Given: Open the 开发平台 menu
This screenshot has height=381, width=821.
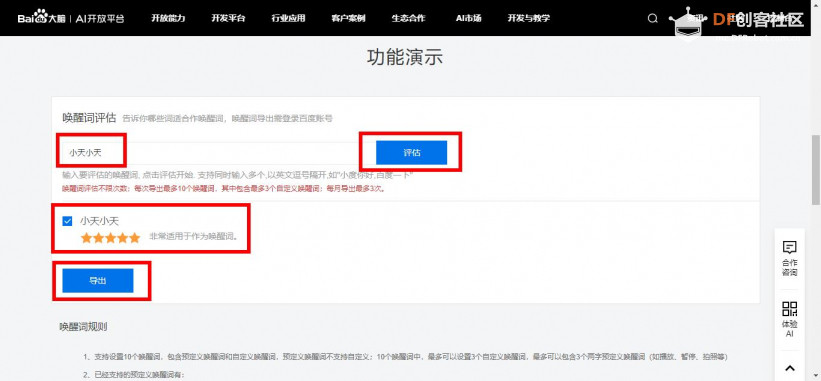Looking at the screenshot, I should tap(228, 18).
